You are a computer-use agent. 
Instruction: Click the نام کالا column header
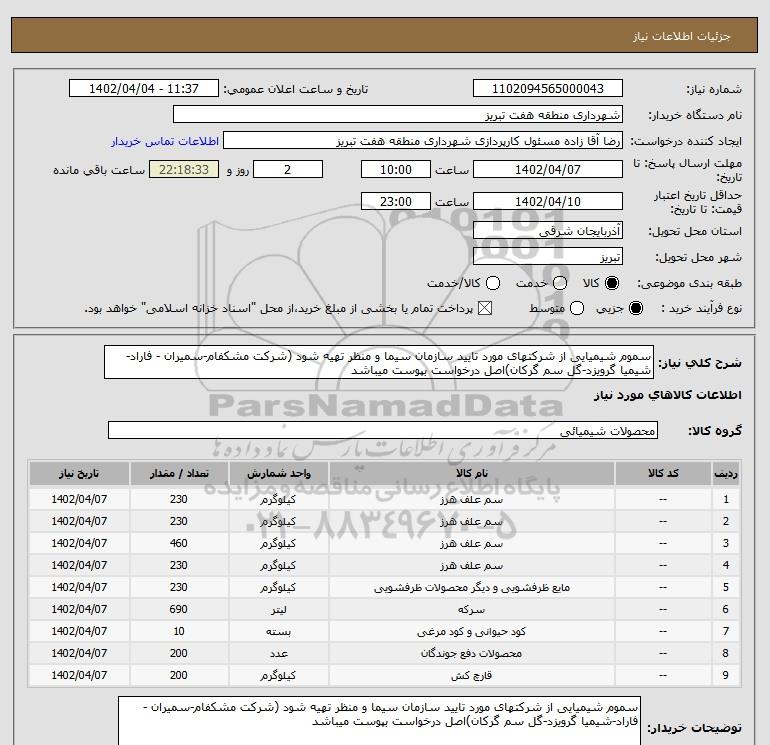(471, 473)
